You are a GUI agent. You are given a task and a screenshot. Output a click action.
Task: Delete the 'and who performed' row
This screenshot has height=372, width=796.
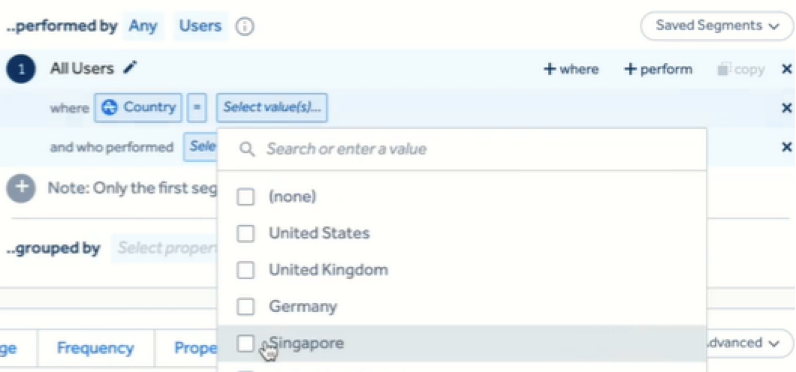[786, 147]
